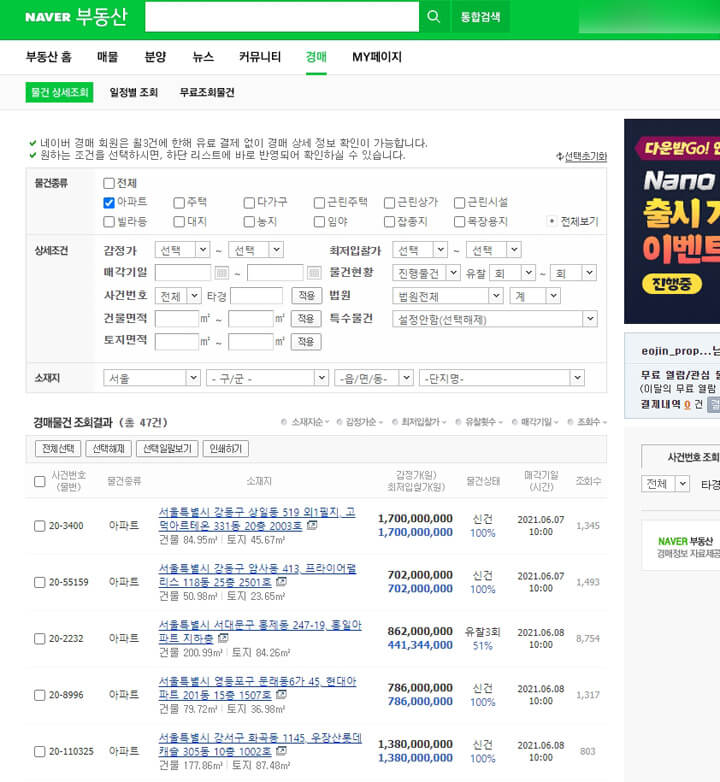Viewport: 720px width, 782px height.
Task: Open 서울 region dropdown
Action: click(152, 378)
